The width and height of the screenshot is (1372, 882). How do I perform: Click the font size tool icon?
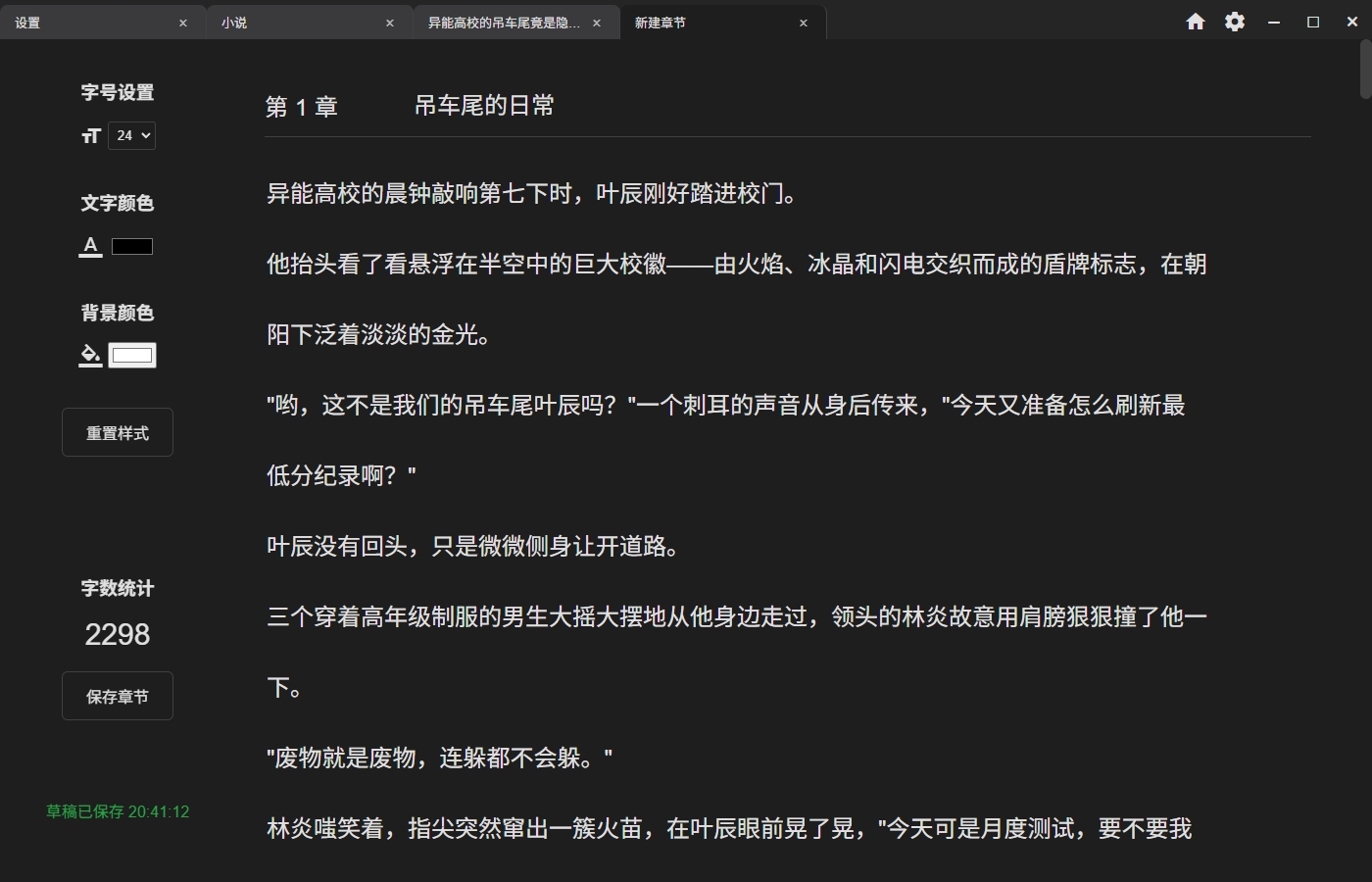tap(90, 135)
